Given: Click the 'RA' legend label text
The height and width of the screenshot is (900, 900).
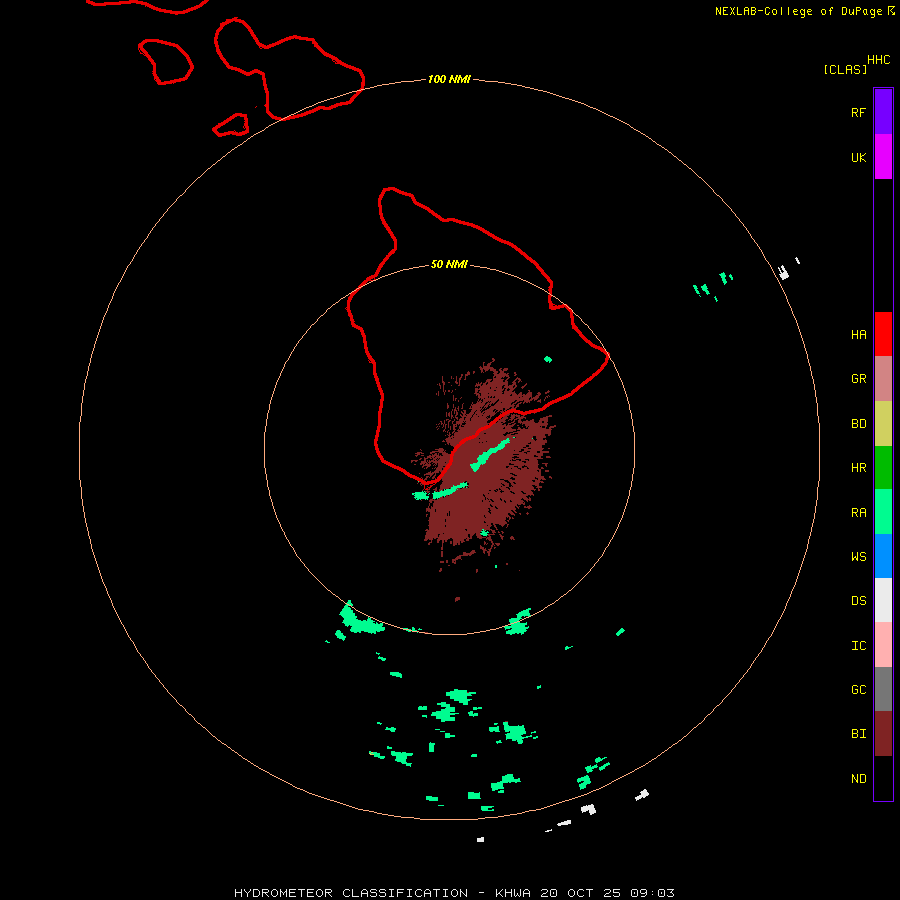Looking at the screenshot, I should pos(858,513).
